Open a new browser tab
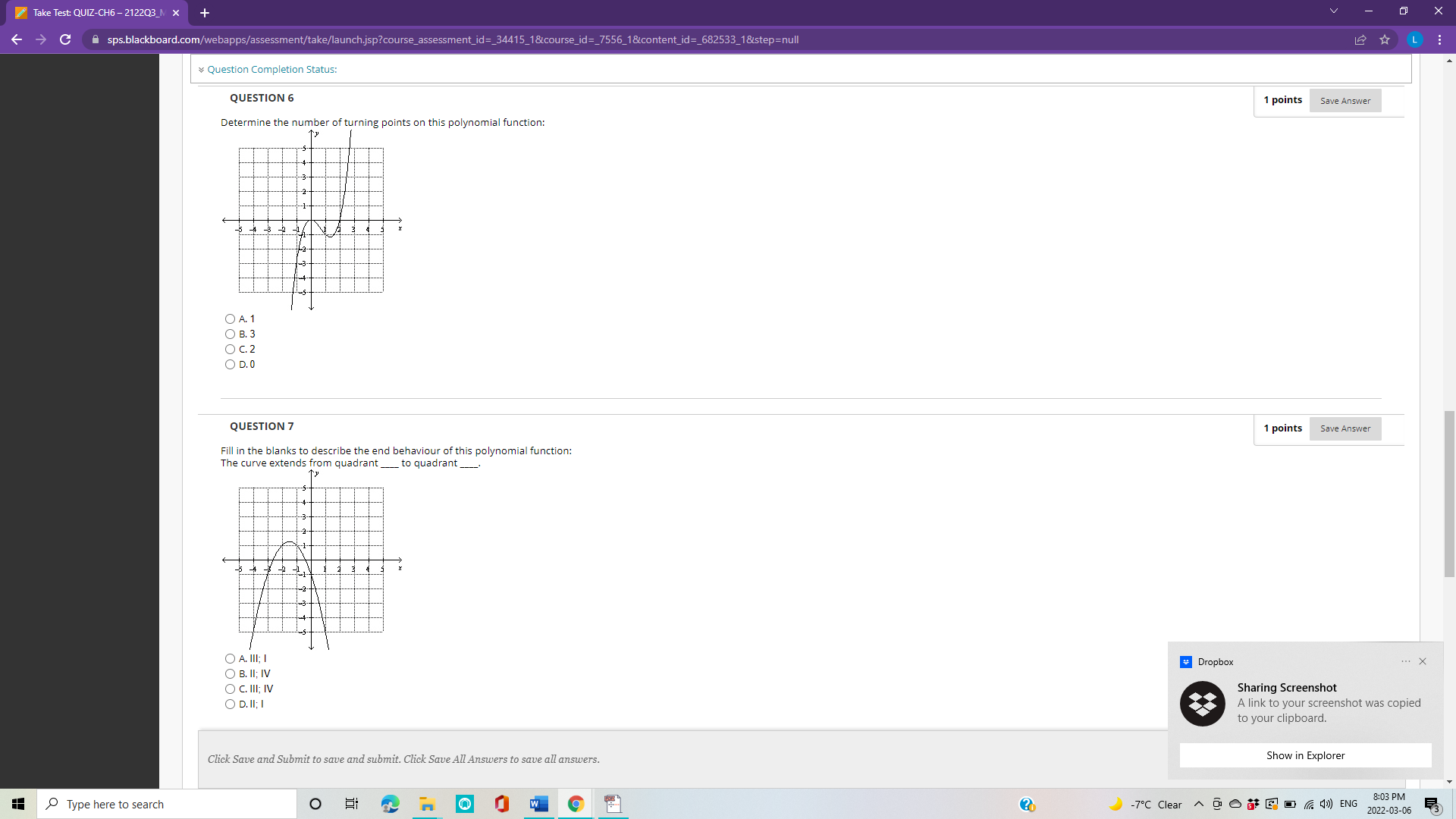Viewport: 1456px width, 819px height. tap(205, 13)
